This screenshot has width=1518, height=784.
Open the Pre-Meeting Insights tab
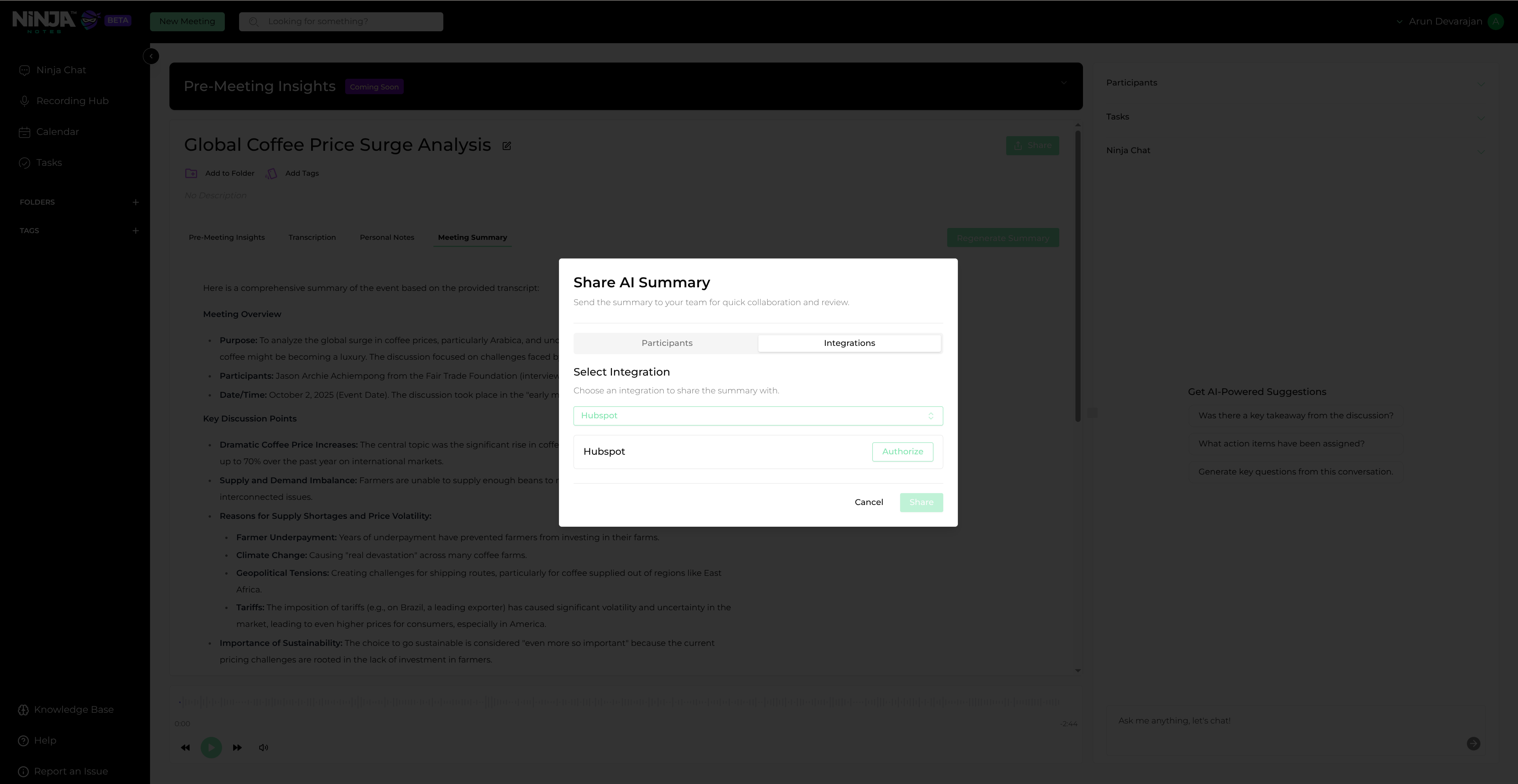point(226,238)
